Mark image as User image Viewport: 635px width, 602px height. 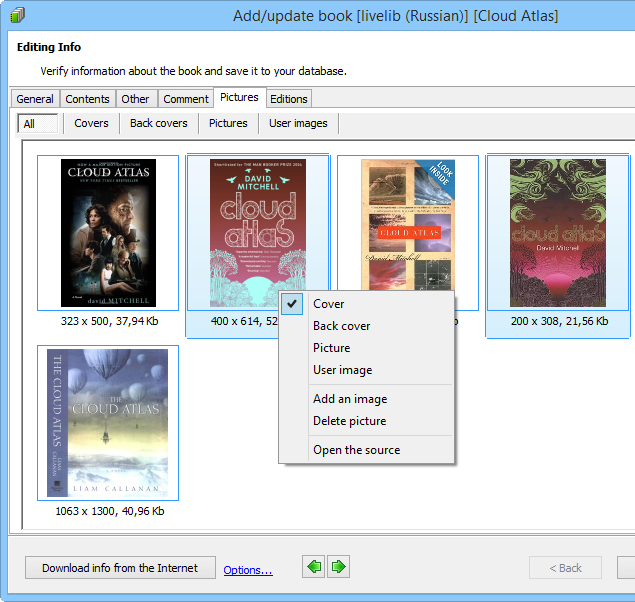(x=366, y=370)
